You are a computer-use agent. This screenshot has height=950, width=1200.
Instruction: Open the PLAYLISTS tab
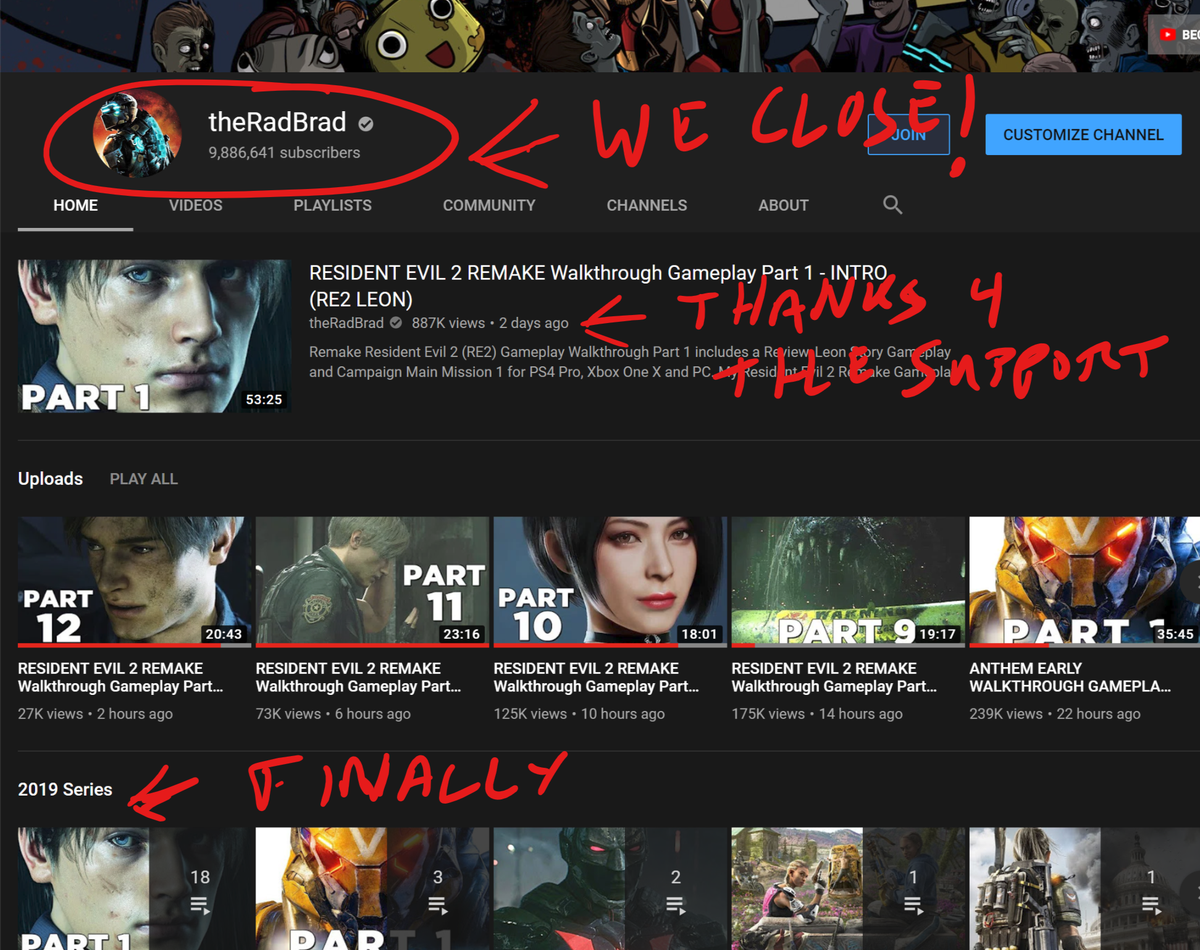[333, 205]
